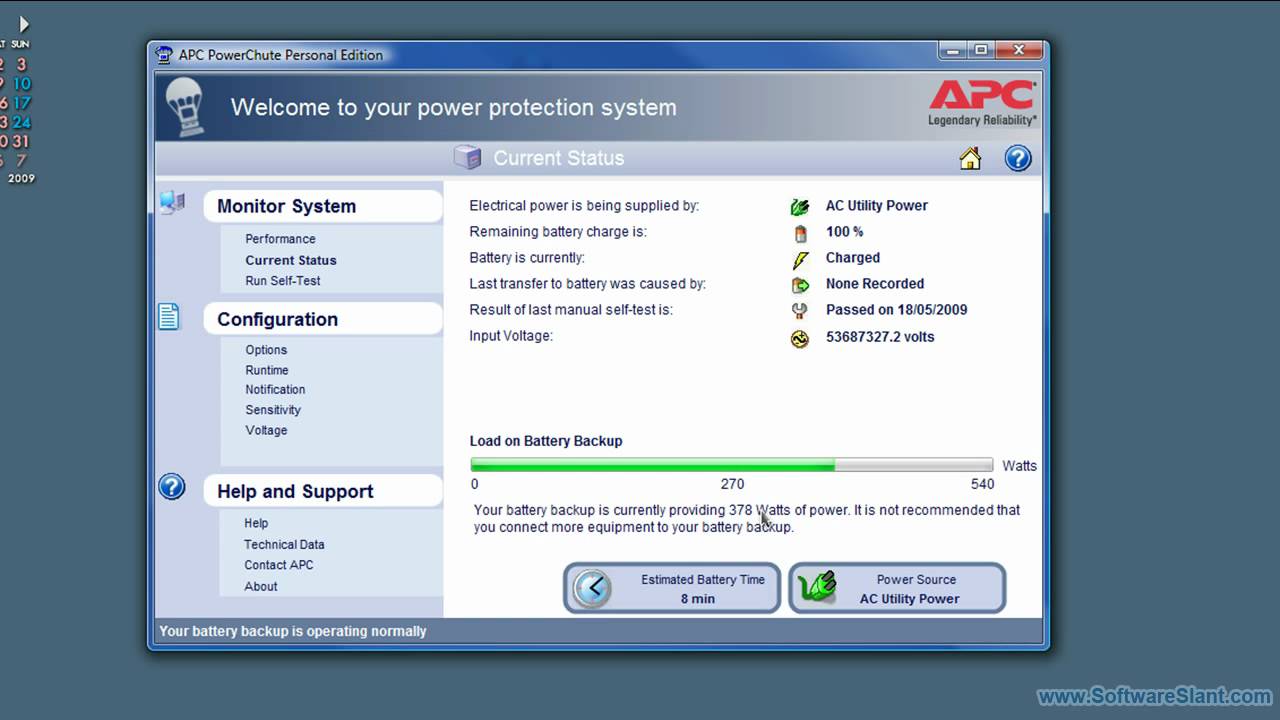The image size is (1280, 720).
Task: Click 'Your battery backup is operating normally' status
Action: tap(293, 631)
